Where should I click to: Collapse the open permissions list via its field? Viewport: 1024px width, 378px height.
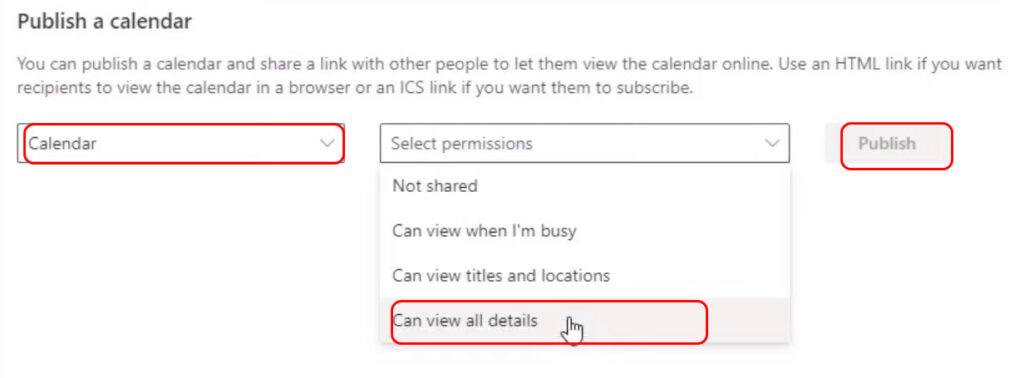[x=584, y=143]
